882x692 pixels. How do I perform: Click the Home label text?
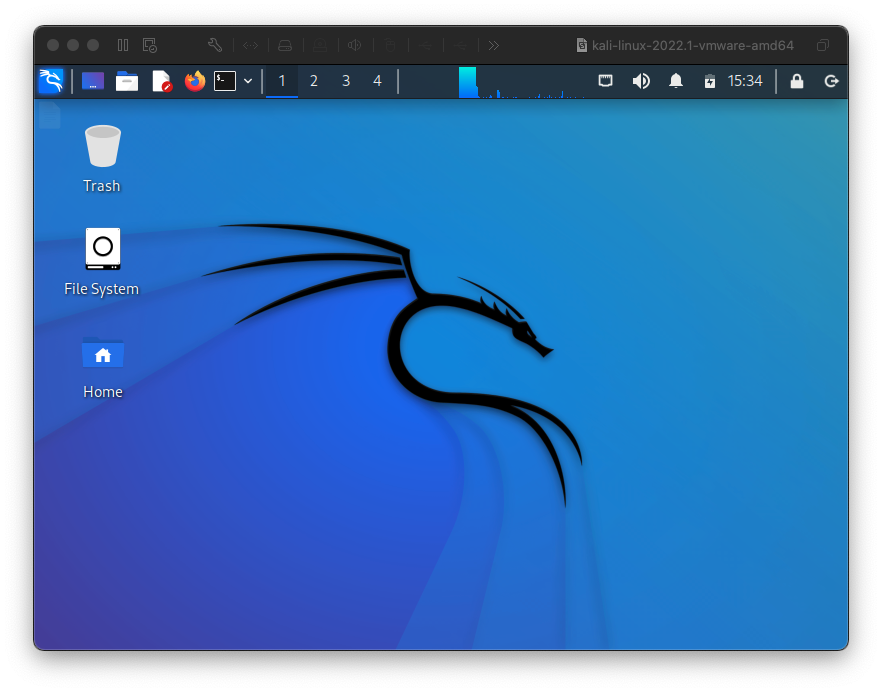102,392
